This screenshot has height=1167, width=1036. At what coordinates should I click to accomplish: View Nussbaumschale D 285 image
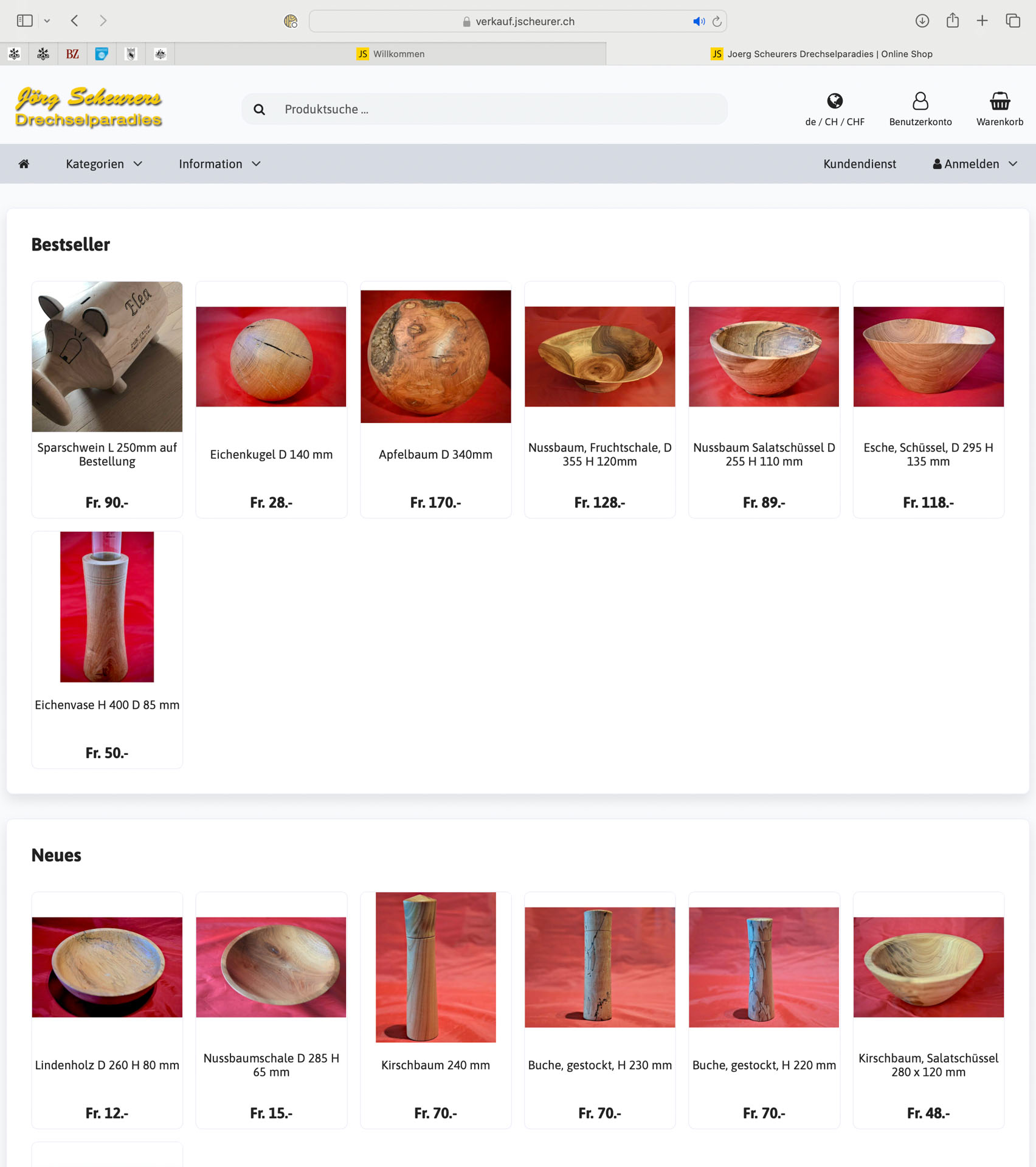pyautogui.click(x=271, y=968)
